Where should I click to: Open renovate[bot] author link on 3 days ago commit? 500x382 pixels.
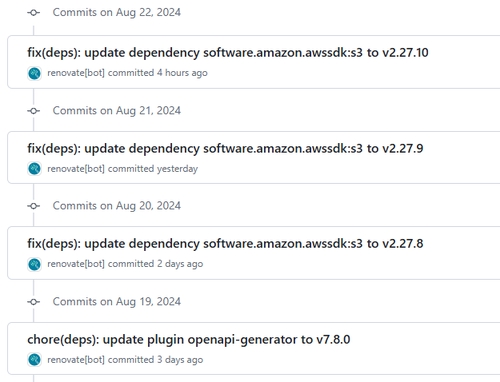(76, 360)
